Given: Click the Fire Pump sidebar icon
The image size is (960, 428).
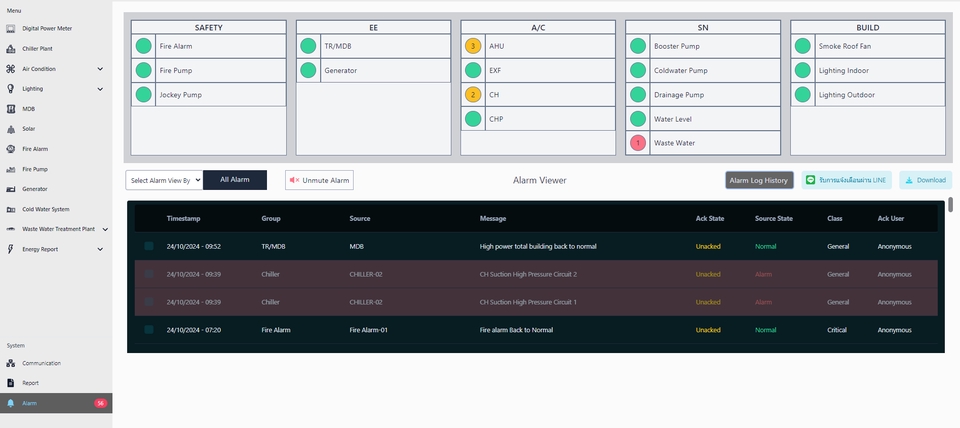Looking at the screenshot, I should (10, 169).
